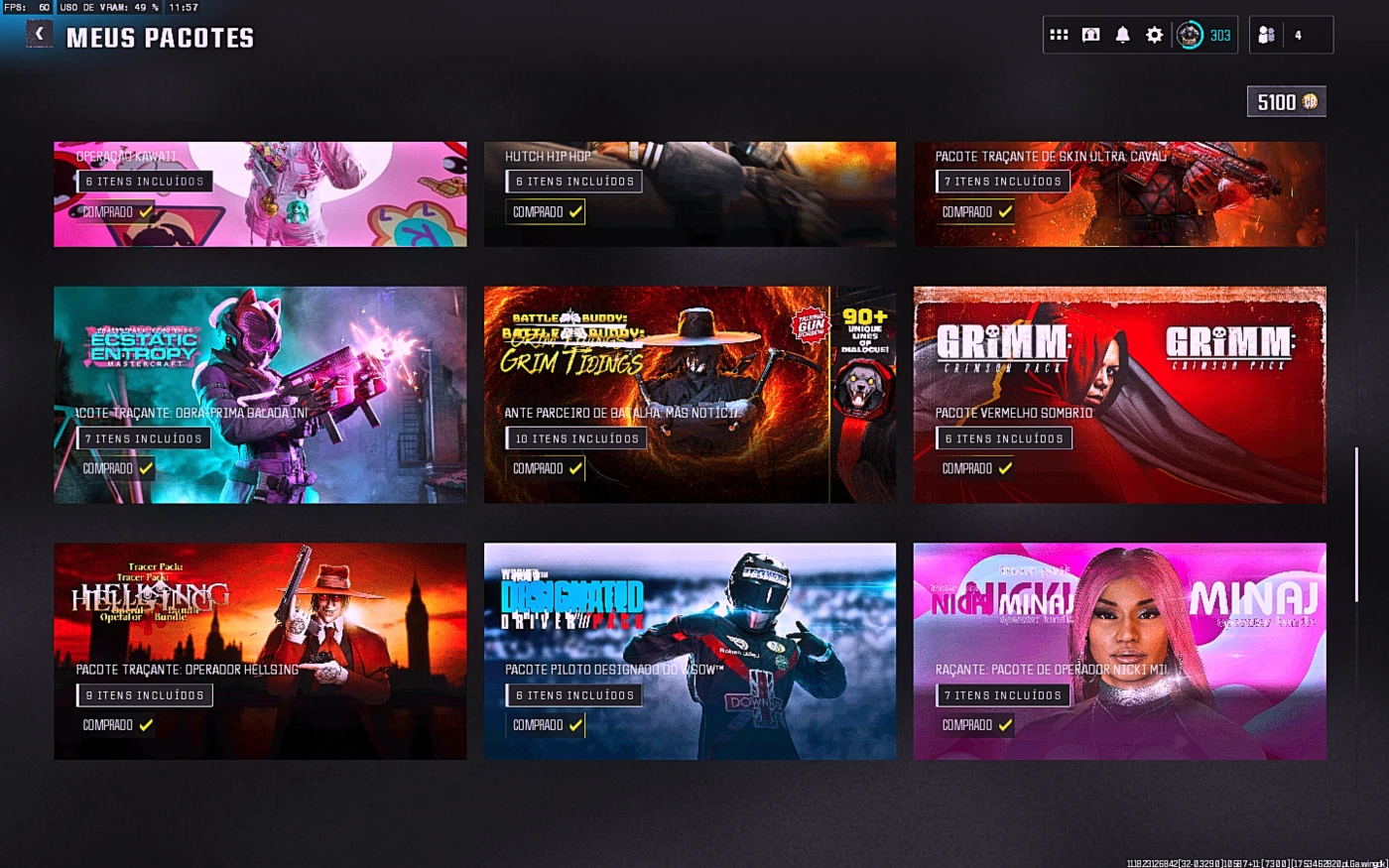Open the Designated Driver pilot bundle
The height and width of the screenshot is (868, 1389).
(690, 651)
